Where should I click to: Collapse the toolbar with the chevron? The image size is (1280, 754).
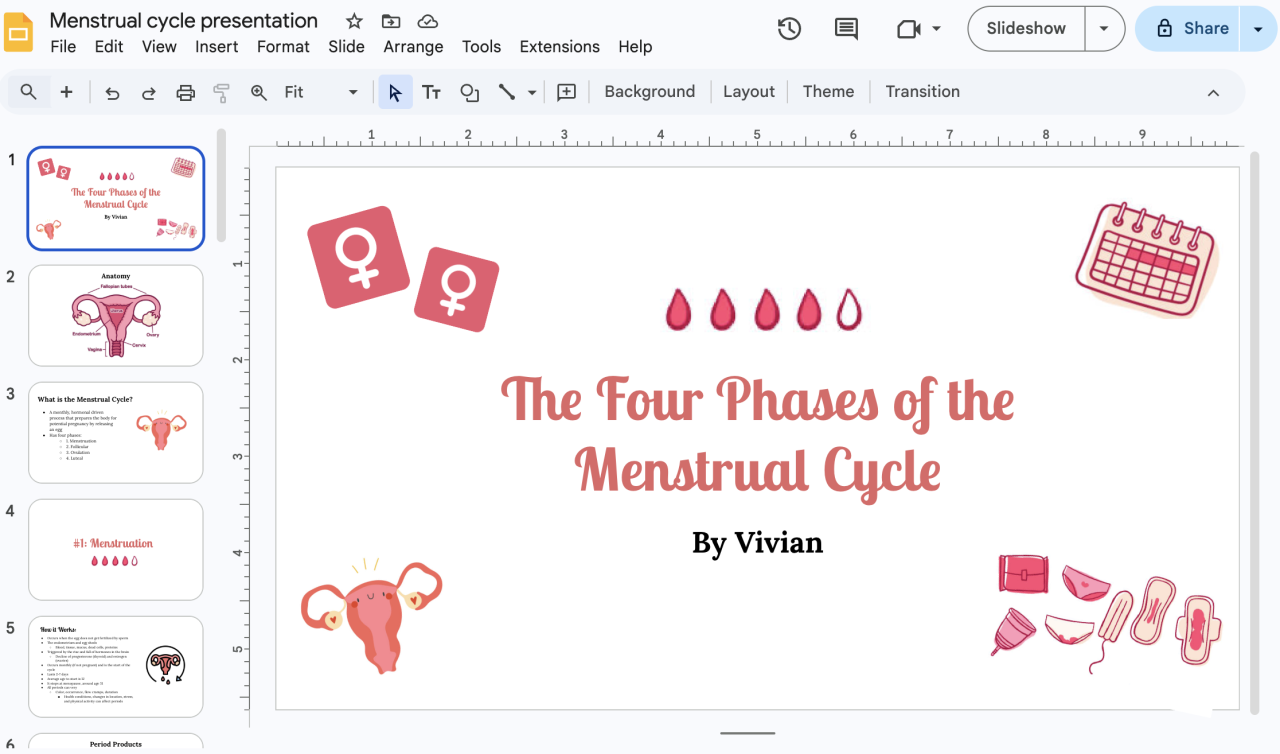[x=1213, y=92]
